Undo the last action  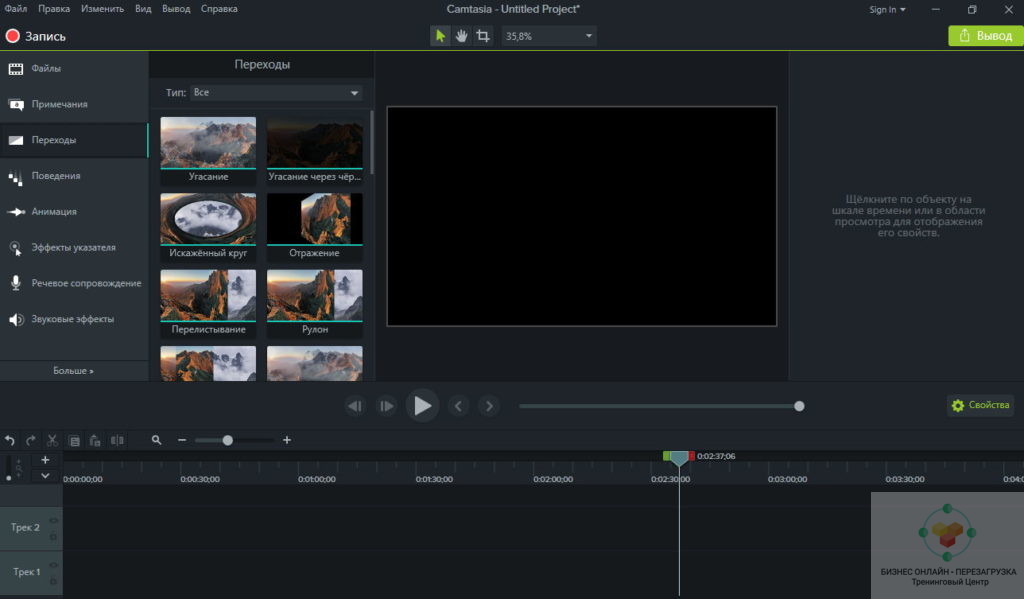click(10, 440)
